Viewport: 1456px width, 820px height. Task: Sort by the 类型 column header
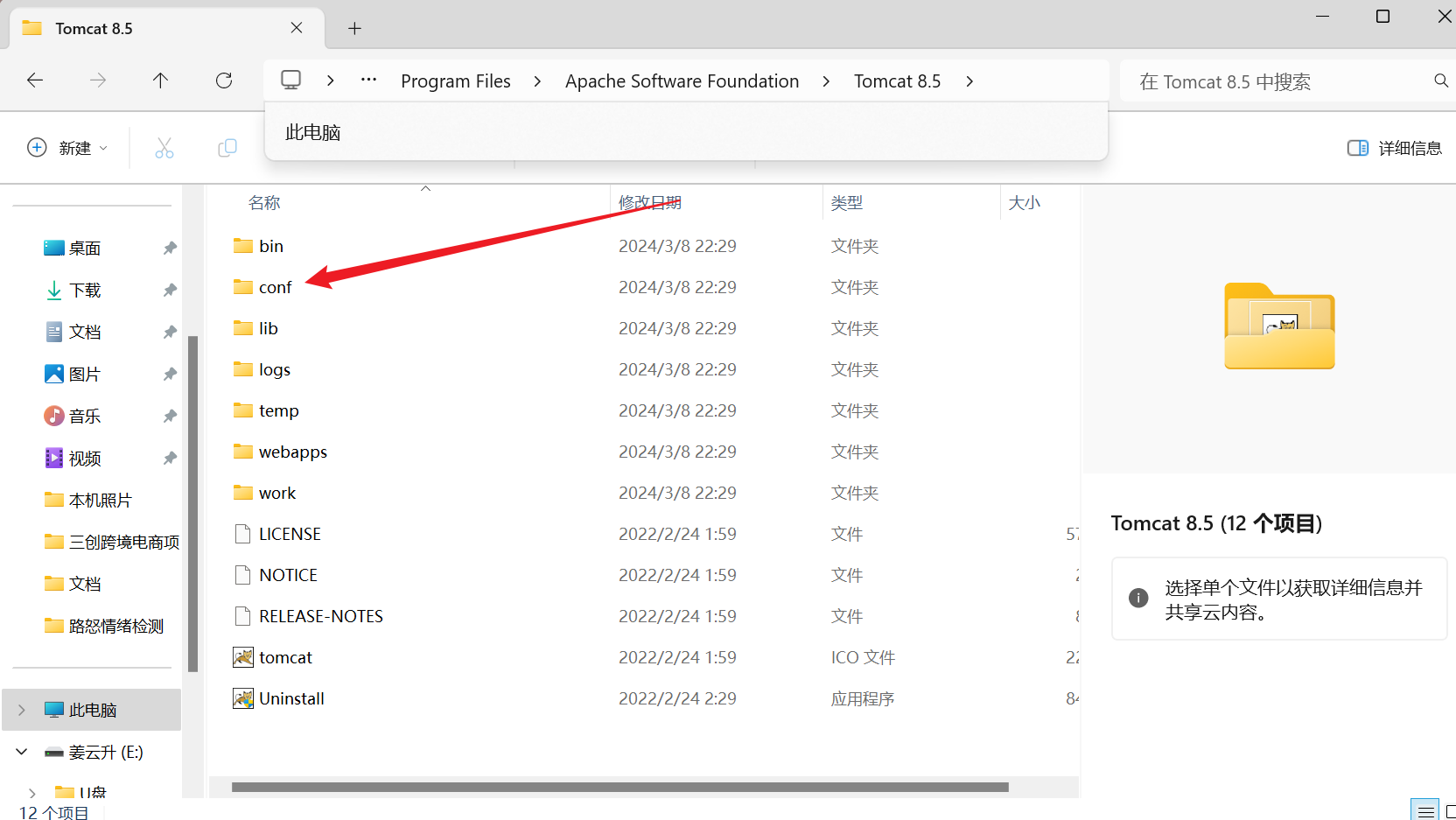pyautogui.click(x=847, y=202)
